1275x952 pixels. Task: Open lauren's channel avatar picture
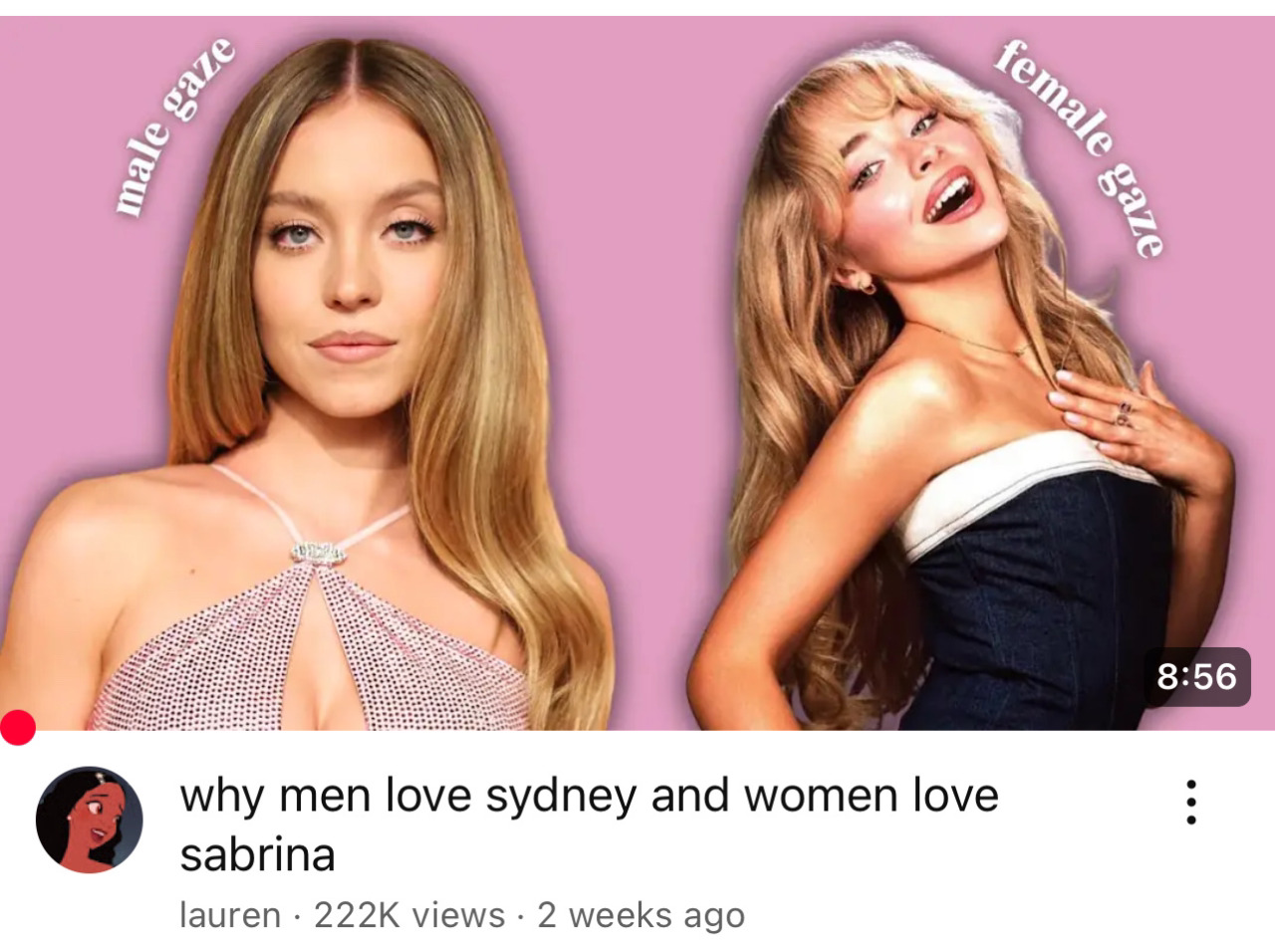coord(90,821)
